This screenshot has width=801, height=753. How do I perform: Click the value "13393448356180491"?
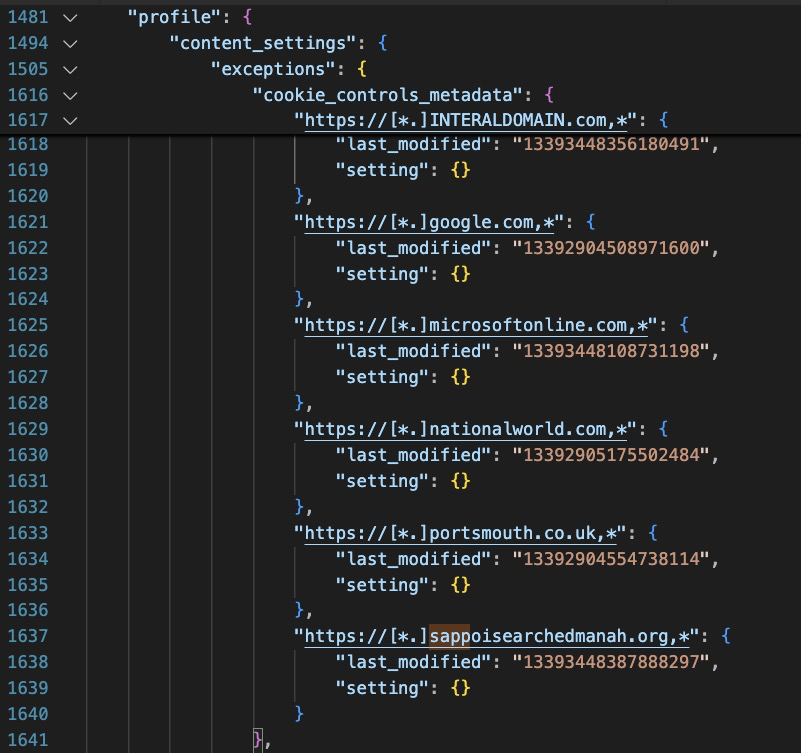tap(611, 145)
